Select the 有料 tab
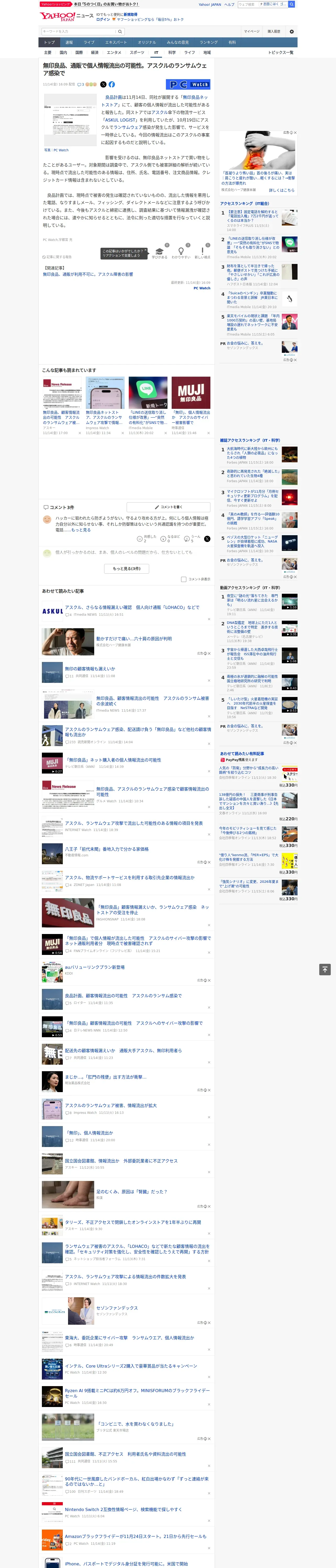The width and height of the screenshot is (336, 1568). pos(232,43)
